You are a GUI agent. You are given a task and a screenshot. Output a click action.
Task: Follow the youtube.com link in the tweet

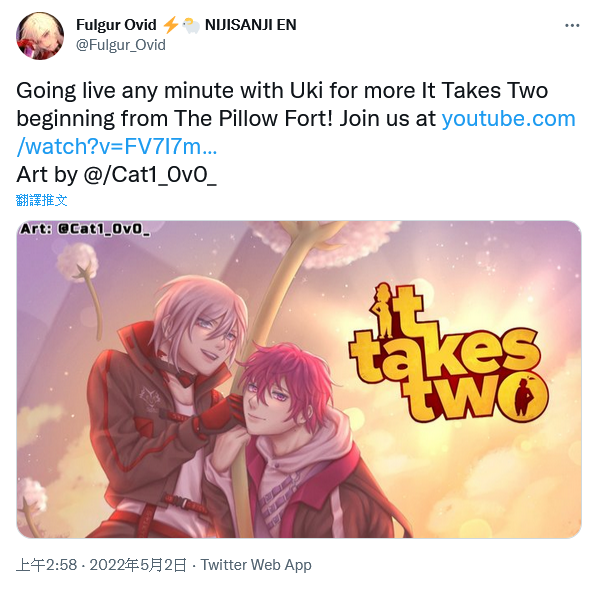(x=508, y=119)
